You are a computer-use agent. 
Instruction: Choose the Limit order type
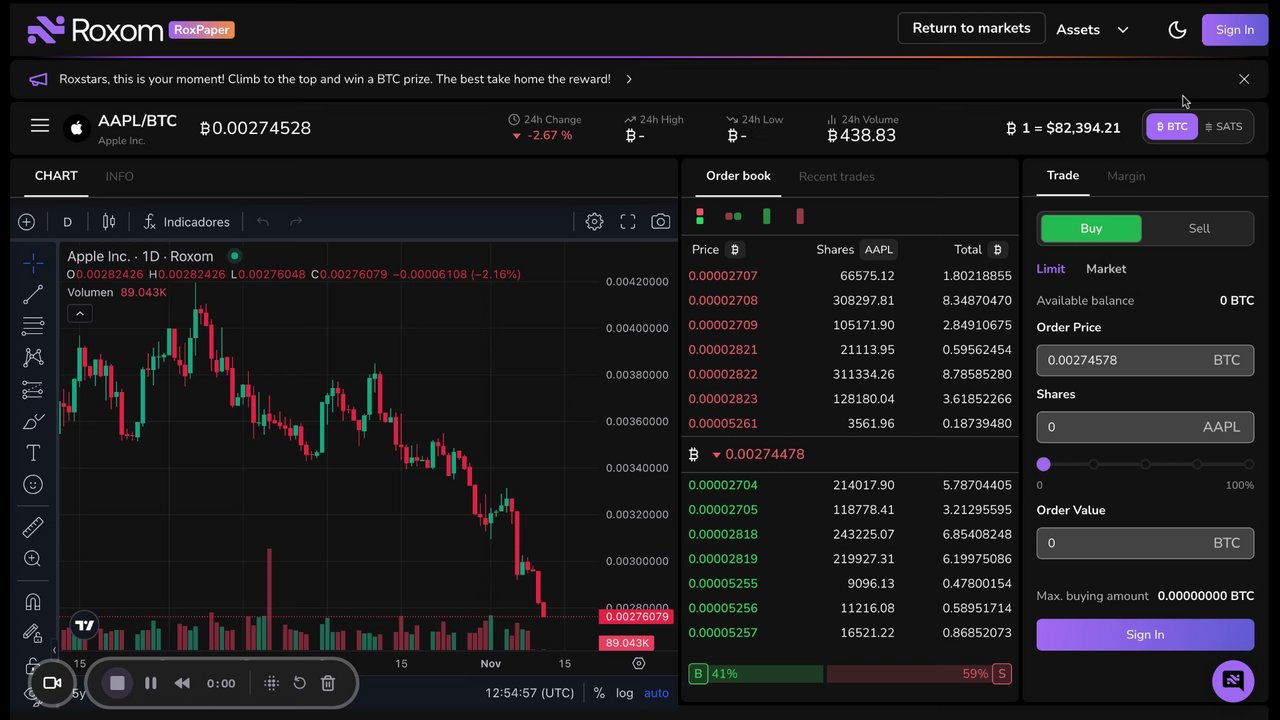pyautogui.click(x=1051, y=269)
